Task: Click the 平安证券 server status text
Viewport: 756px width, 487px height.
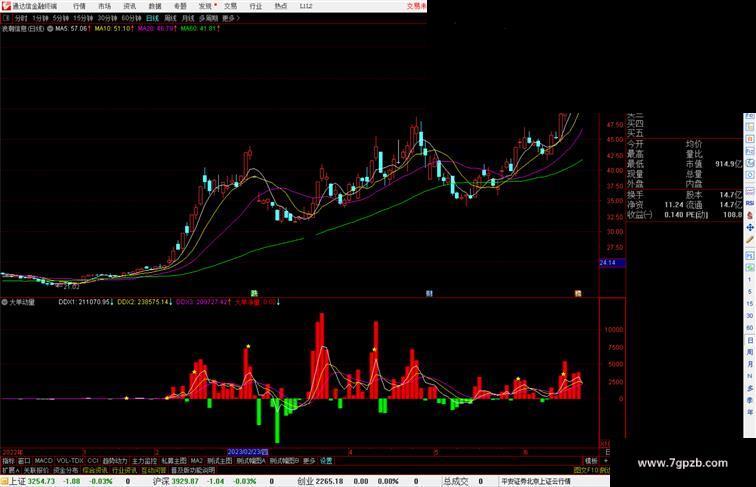Action: tap(536, 481)
